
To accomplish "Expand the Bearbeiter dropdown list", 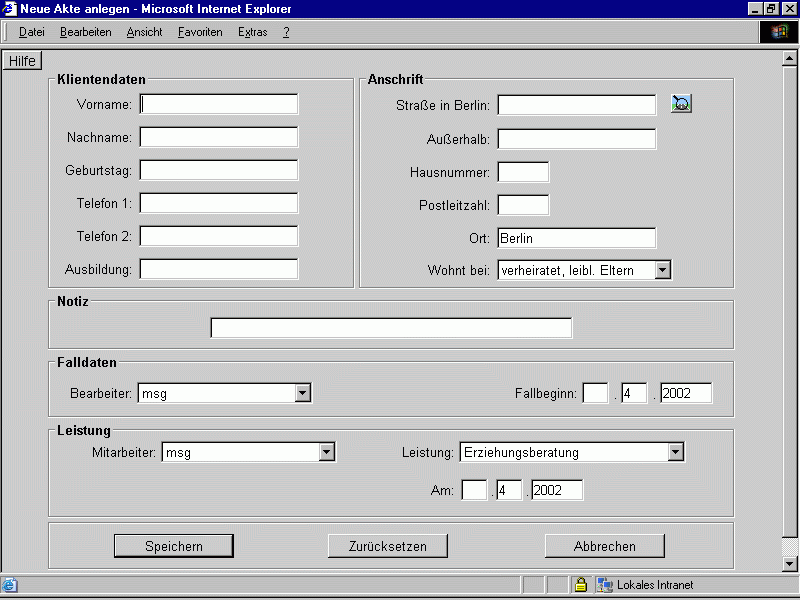I will pyautogui.click(x=303, y=394).
